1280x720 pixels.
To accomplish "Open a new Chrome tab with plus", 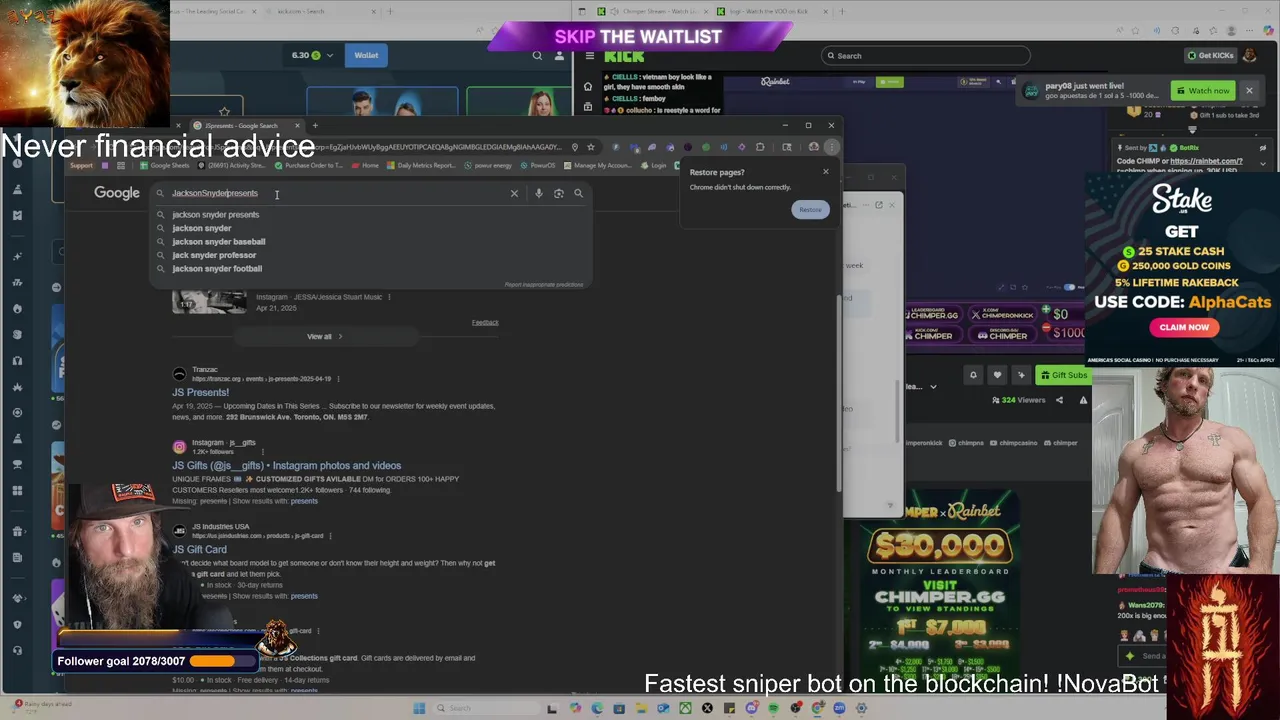I will click(314, 125).
